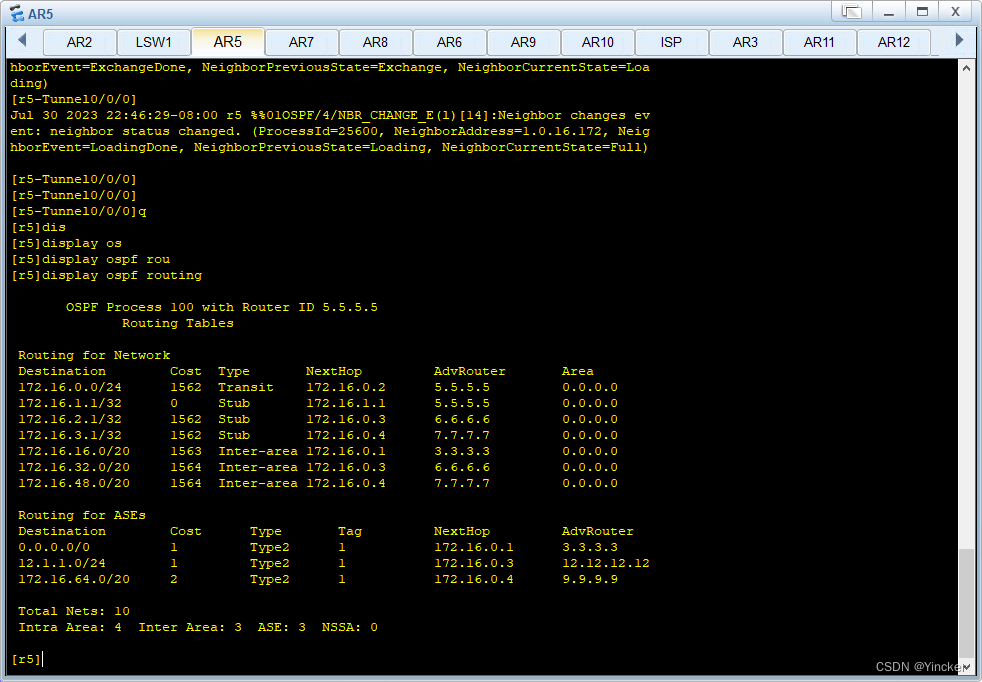Click the 'Routing for Network' heading

coord(94,355)
